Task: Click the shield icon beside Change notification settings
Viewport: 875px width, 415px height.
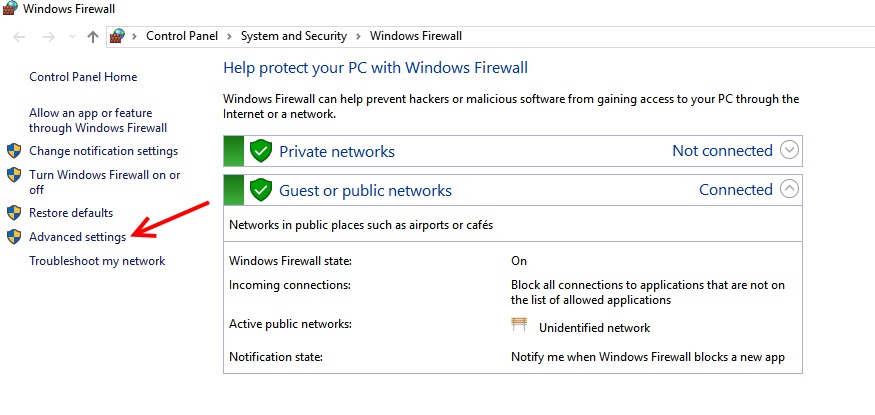Action: pyautogui.click(x=14, y=151)
